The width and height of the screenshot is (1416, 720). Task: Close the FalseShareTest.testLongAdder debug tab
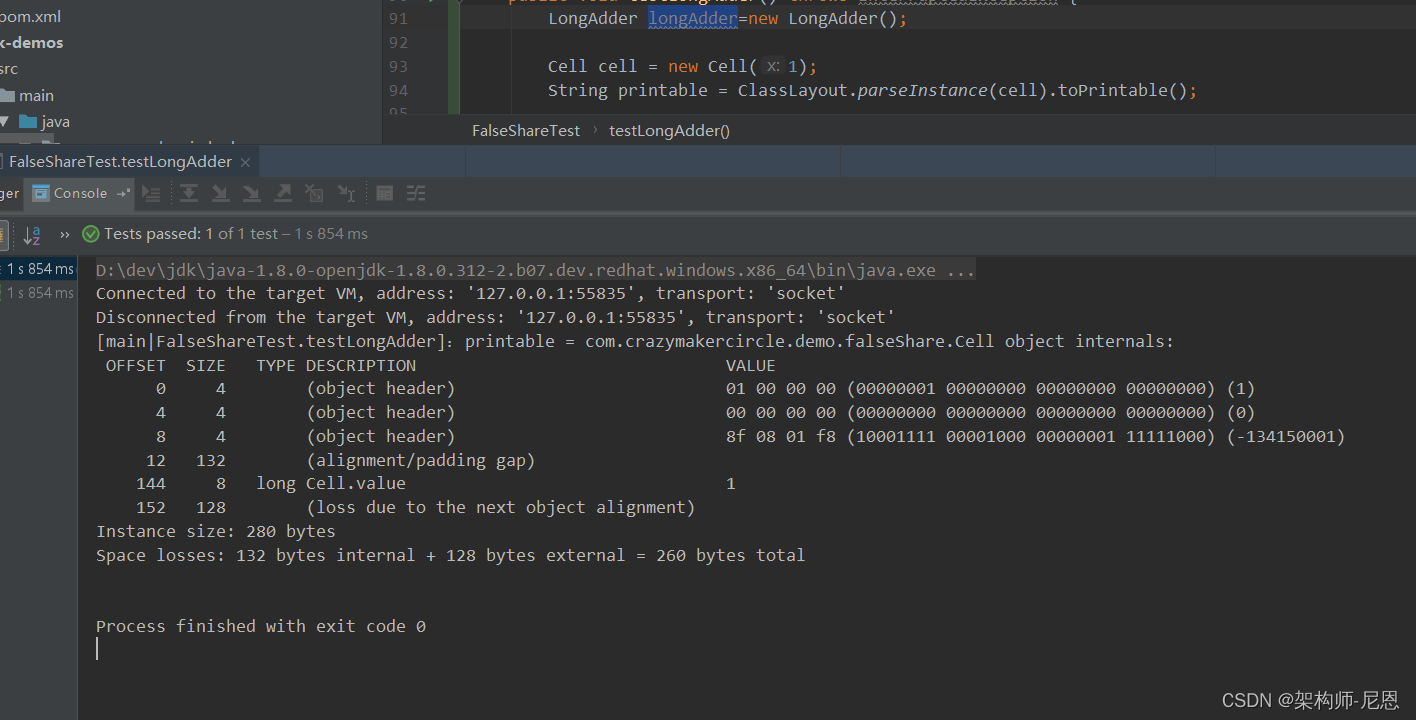[x=246, y=162]
